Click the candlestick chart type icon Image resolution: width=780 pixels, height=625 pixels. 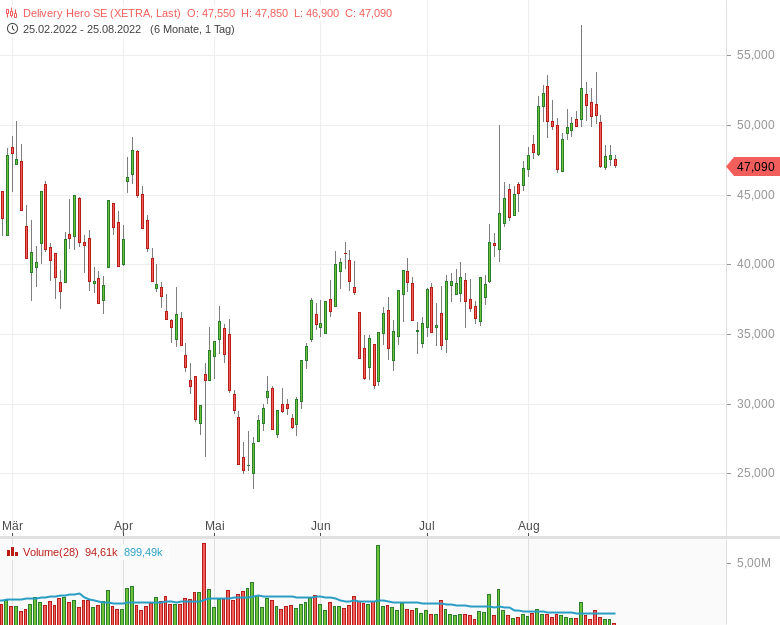tap(11, 13)
